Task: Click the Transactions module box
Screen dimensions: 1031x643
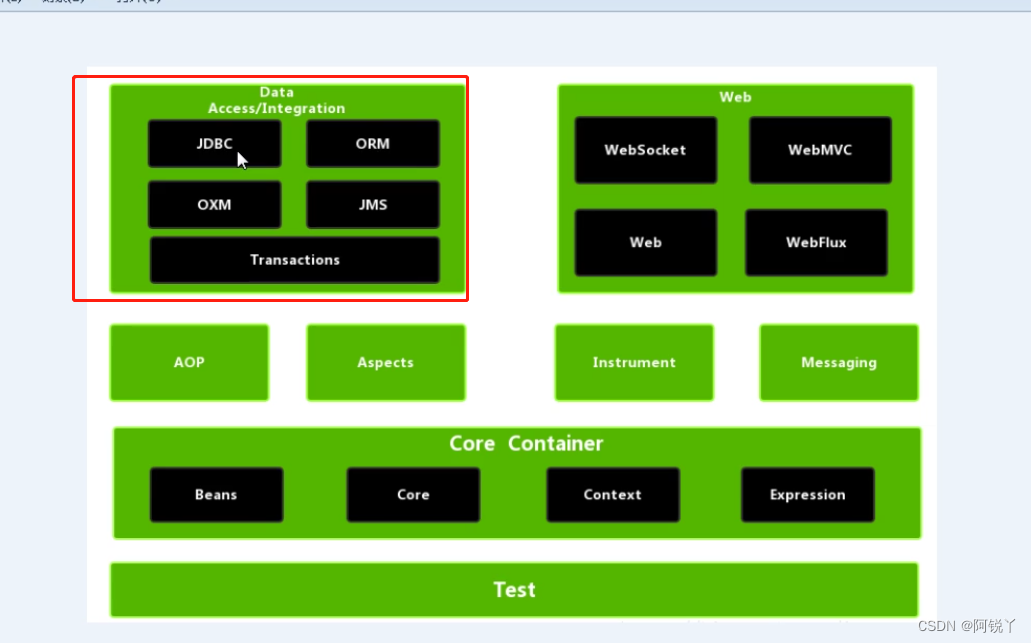Action: (x=295, y=260)
